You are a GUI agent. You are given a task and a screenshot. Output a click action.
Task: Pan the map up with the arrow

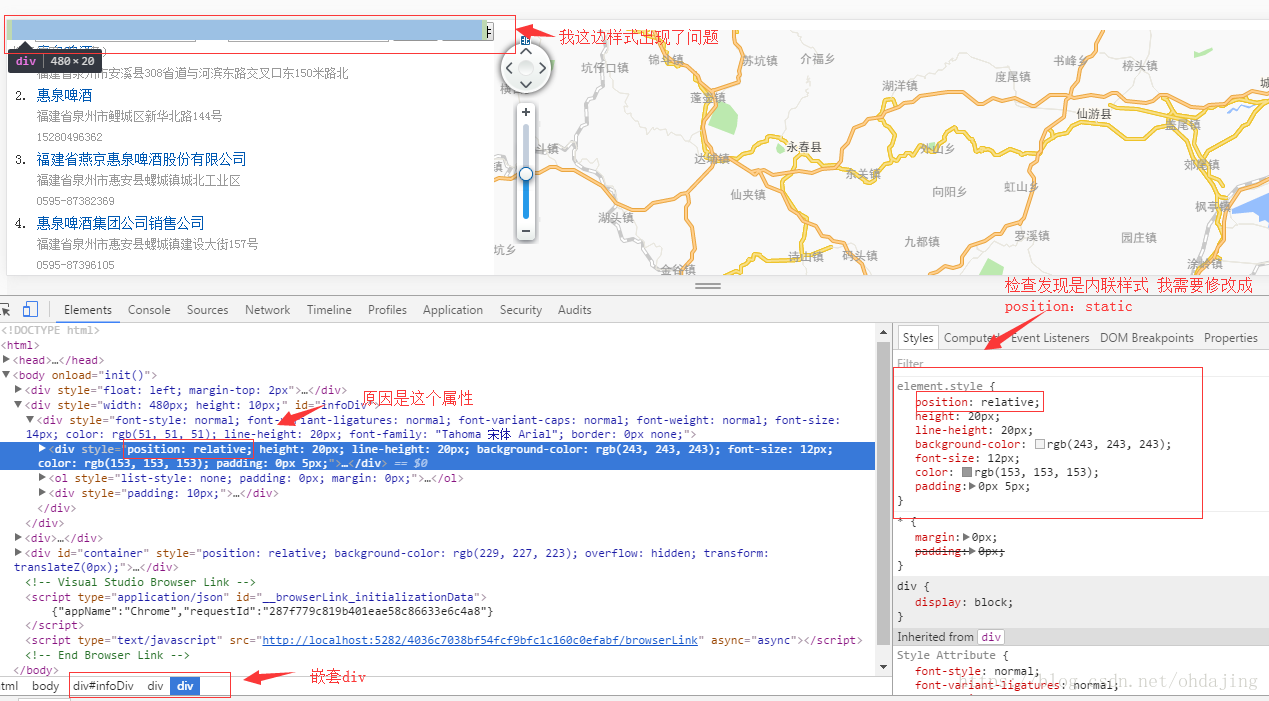526,52
